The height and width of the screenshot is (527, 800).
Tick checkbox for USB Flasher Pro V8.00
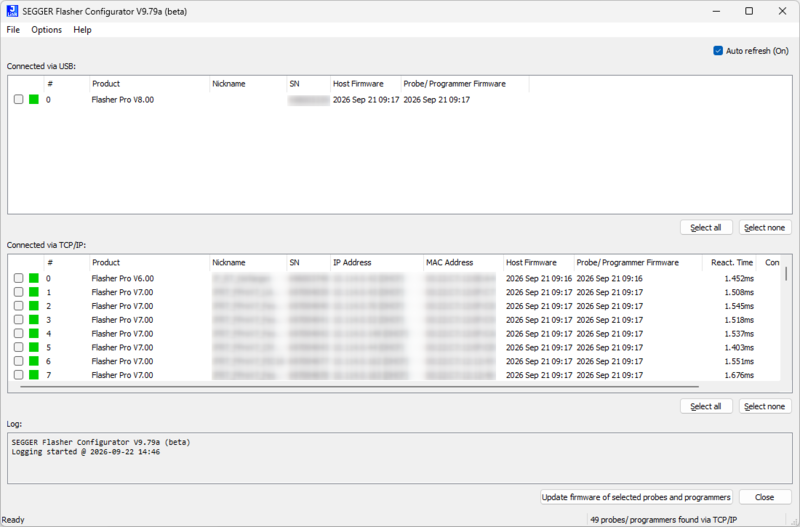pyautogui.click(x=18, y=99)
